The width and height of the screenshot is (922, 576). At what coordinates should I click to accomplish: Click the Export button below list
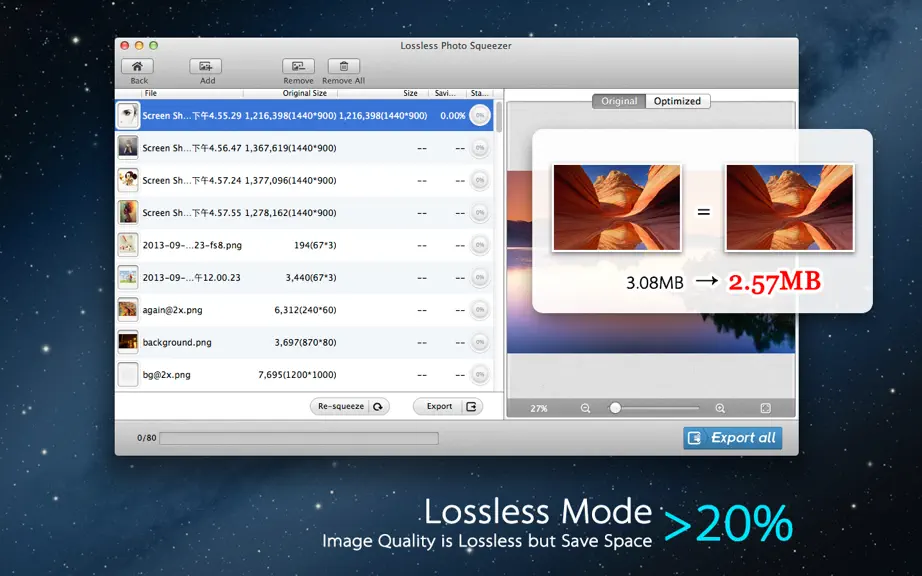pyautogui.click(x=448, y=406)
